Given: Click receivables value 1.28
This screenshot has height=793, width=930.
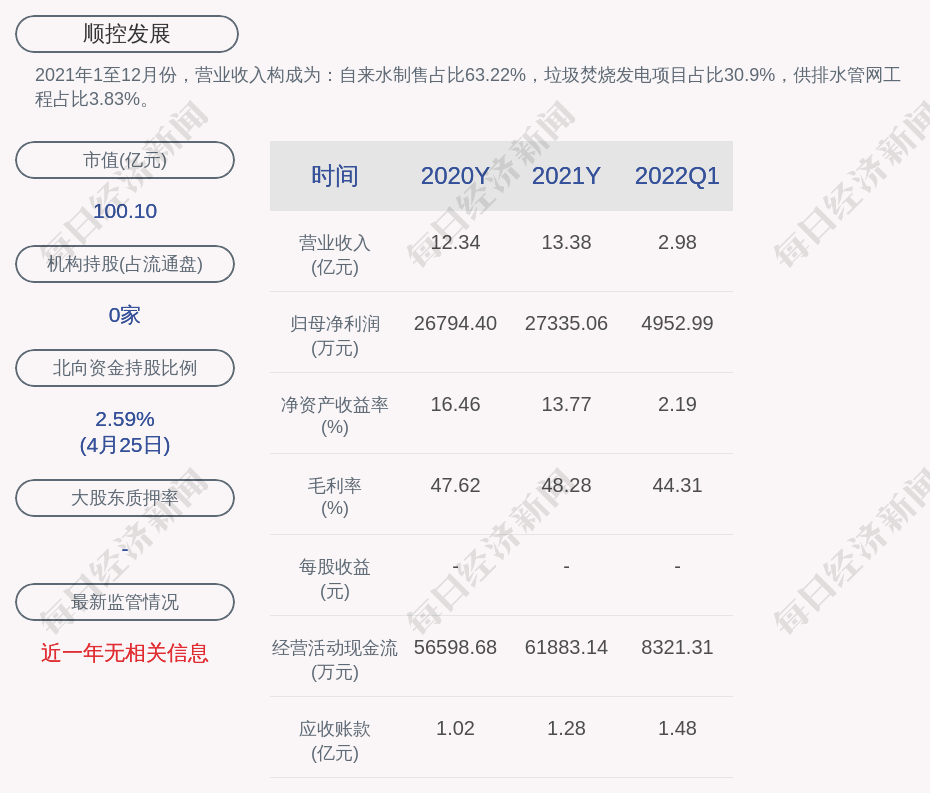Looking at the screenshot, I should pyautogui.click(x=566, y=728).
